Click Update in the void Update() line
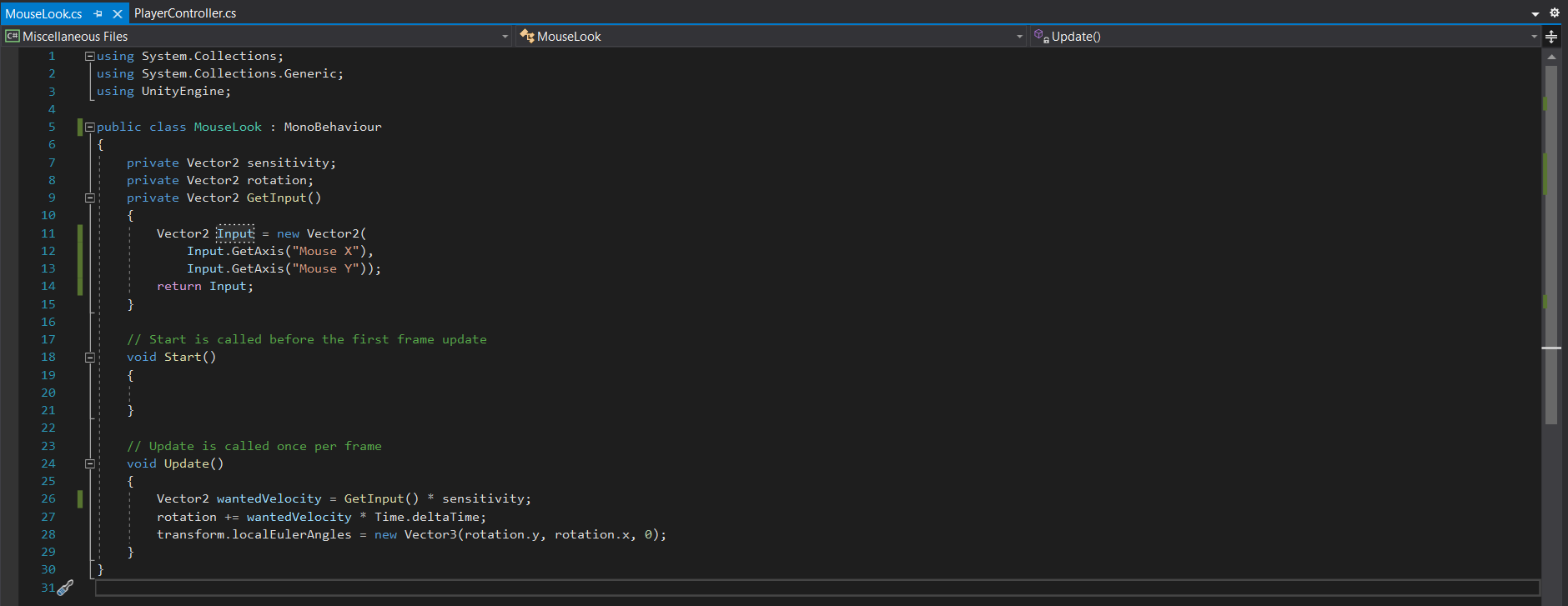Viewport: 1568px width, 606px height. [187, 463]
